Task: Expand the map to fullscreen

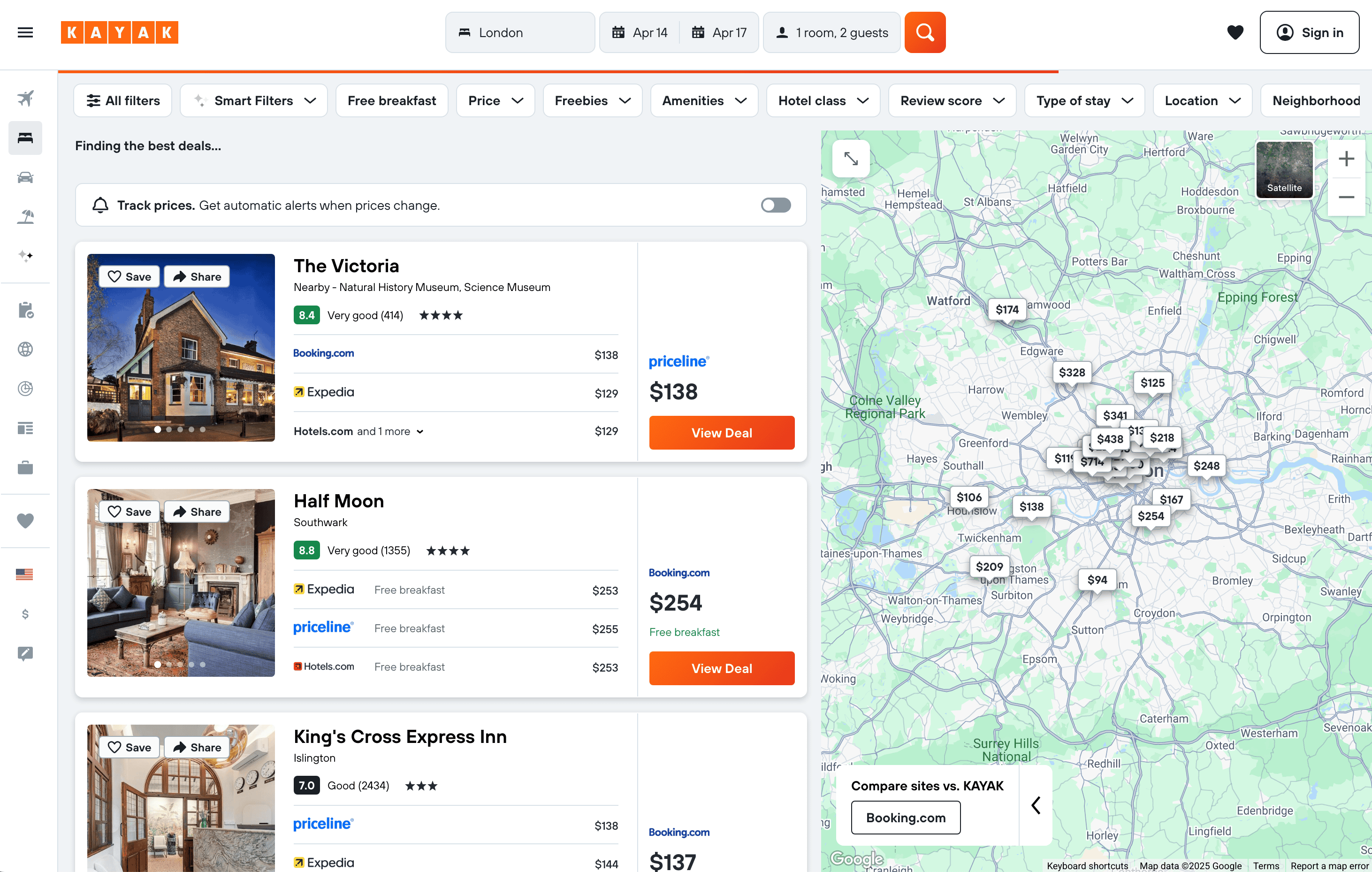Action: click(x=851, y=159)
